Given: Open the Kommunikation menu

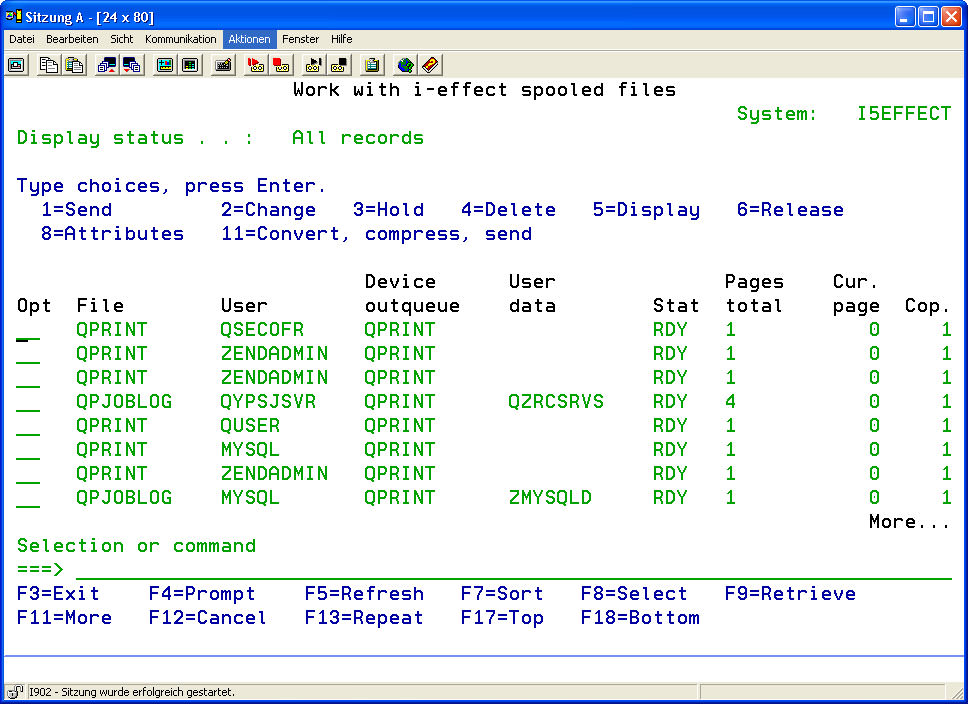Looking at the screenshot, I should 180,39.
